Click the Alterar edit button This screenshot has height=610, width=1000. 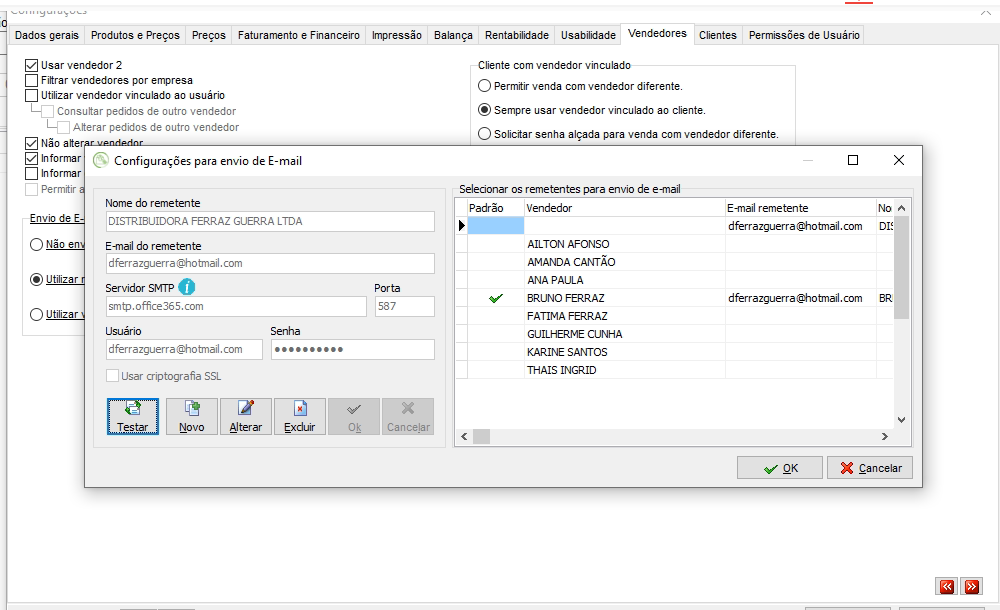coord(246,417)
